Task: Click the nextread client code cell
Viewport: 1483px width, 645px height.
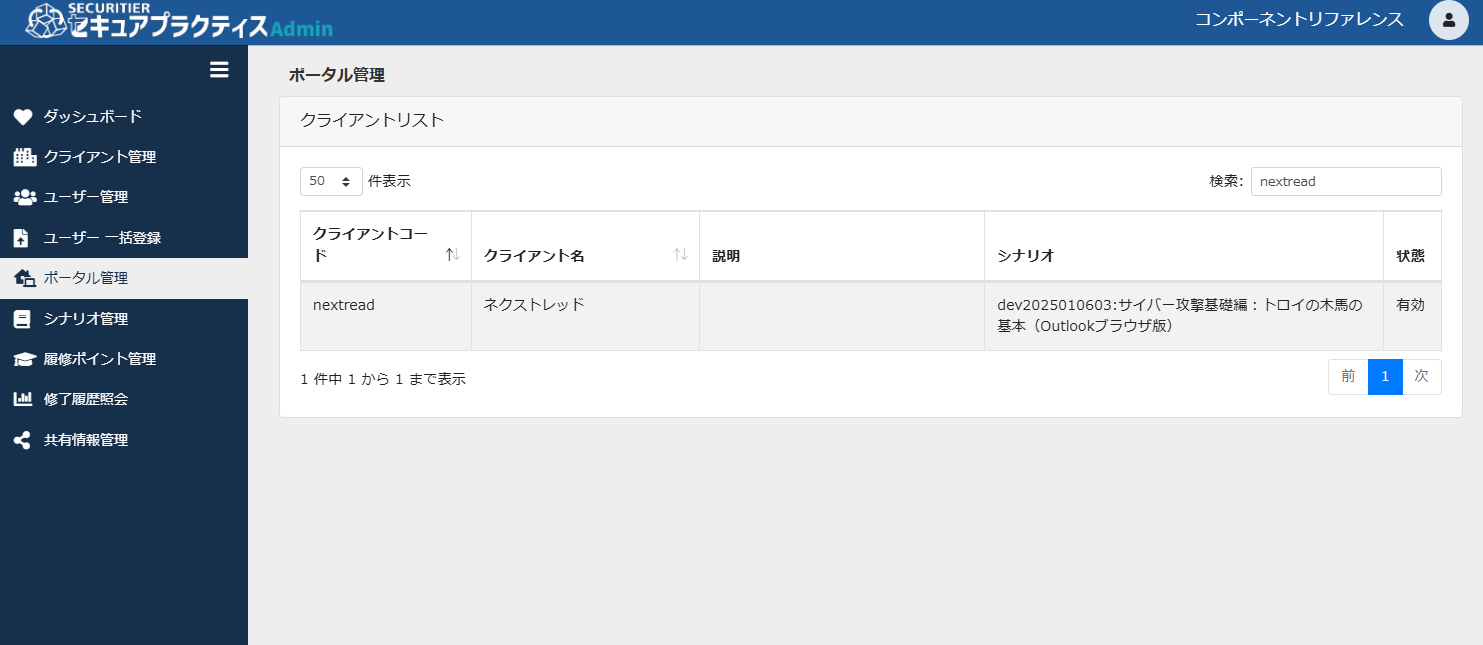Action: pos(386,316)
